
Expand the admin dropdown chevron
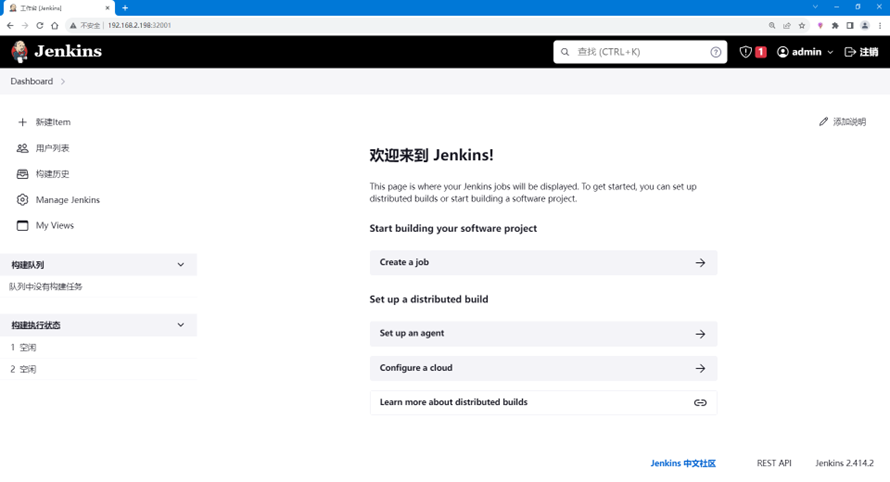click(830, 52)
